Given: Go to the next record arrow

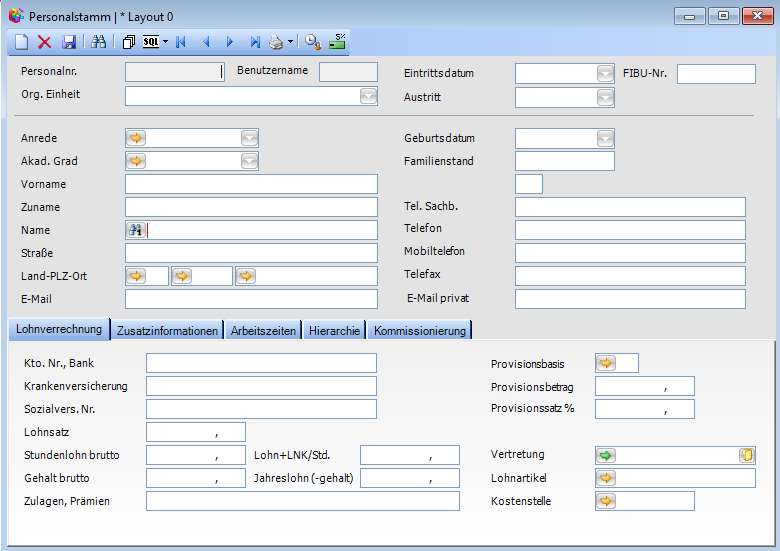Looking at the screenshot, I should [x=230, y=42].
